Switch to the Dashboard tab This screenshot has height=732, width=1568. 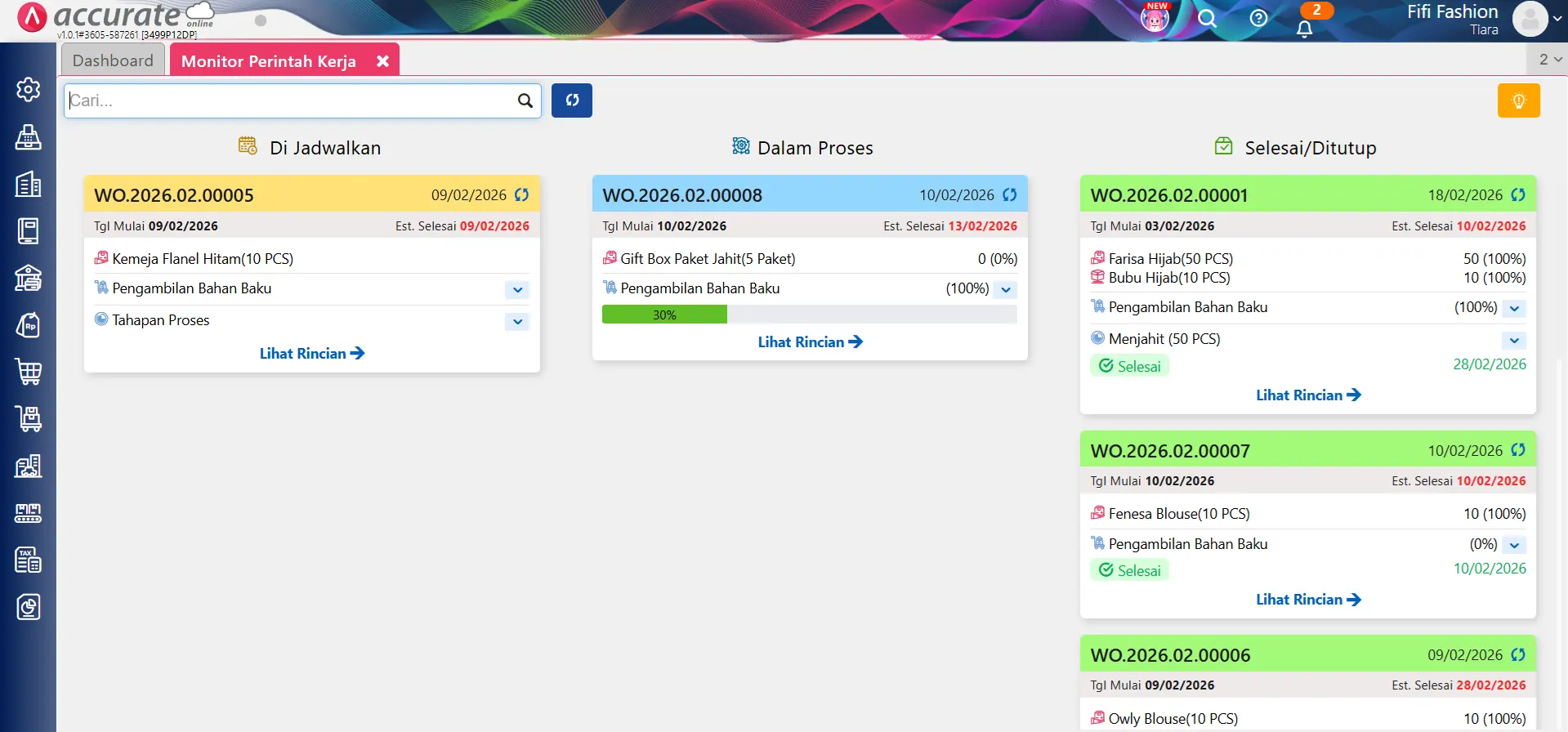(113, 60)
